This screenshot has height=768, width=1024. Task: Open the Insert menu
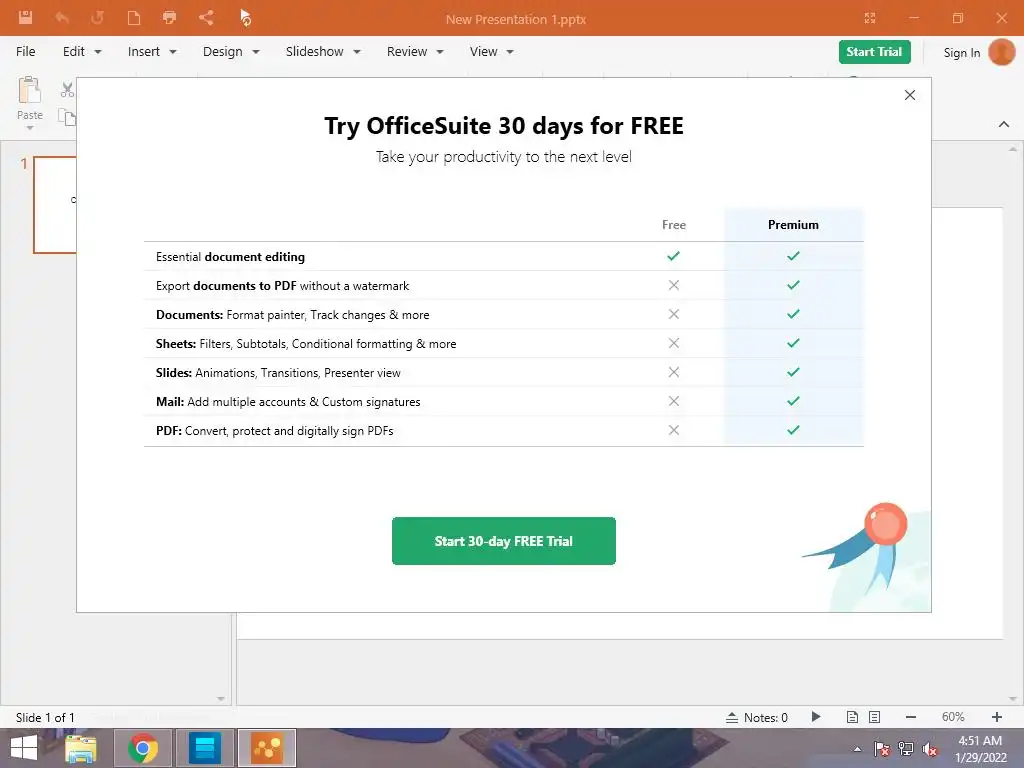152,52
